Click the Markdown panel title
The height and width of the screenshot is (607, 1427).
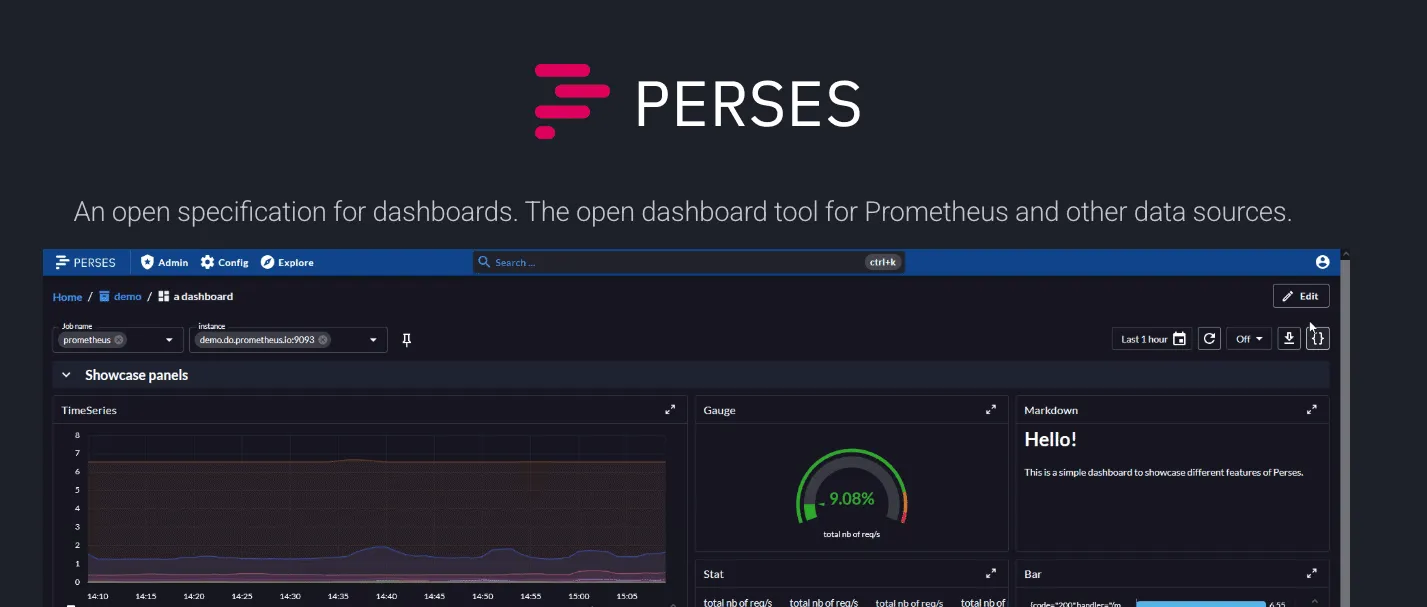point(1051,410)
